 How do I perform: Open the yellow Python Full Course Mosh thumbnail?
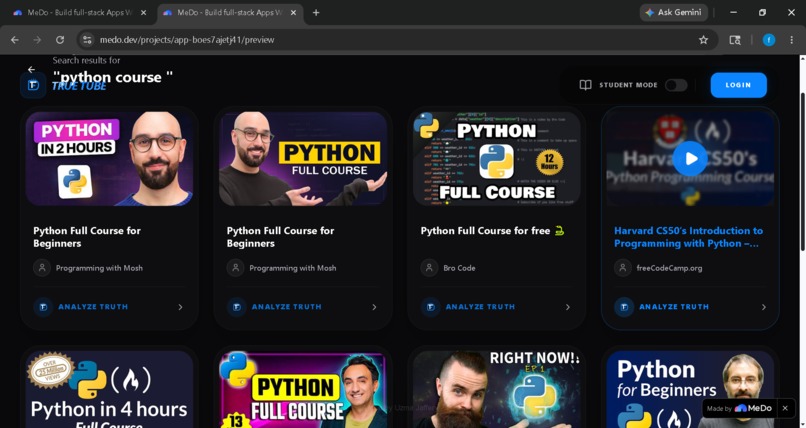303,159
